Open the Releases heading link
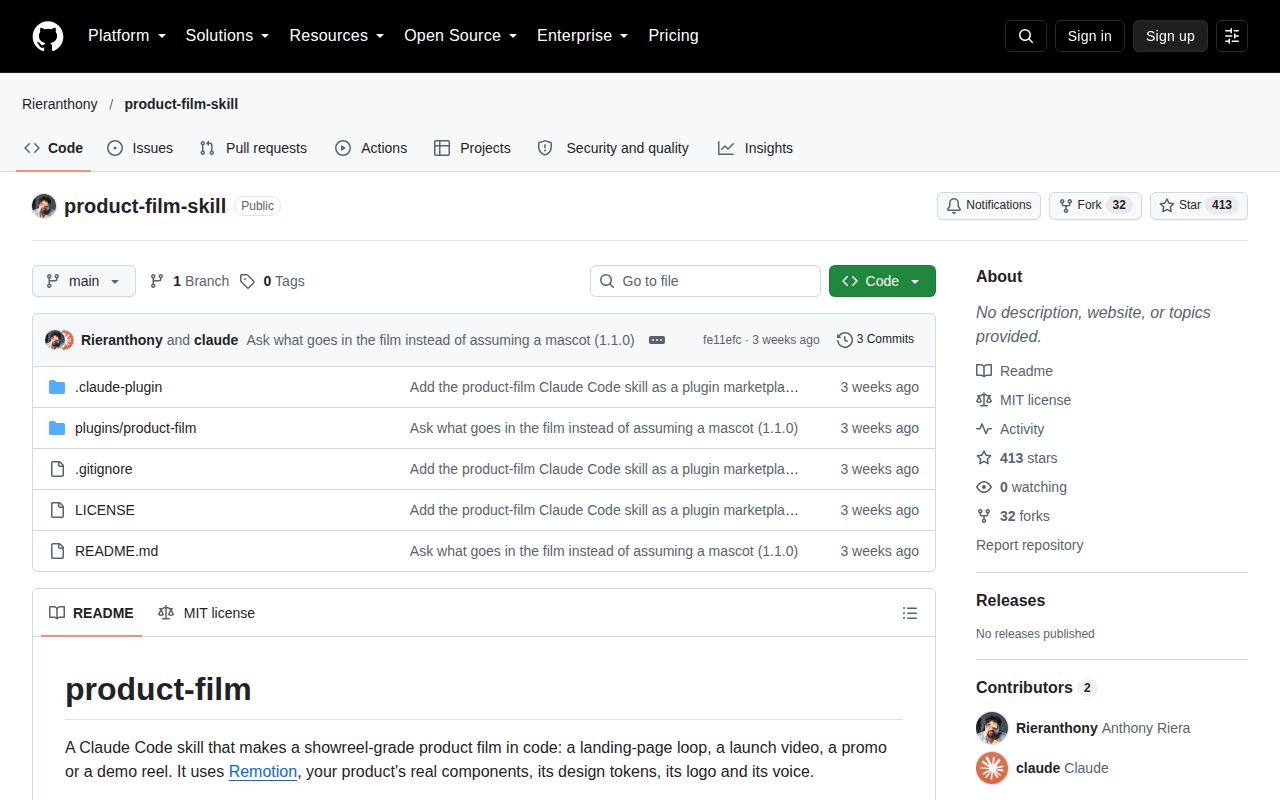The image size is (1280, 800). click(1010, 601)
